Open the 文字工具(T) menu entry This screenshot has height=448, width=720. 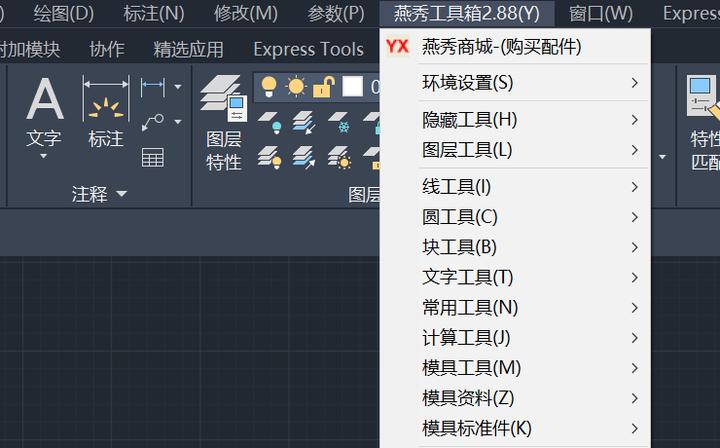(515, 277)
